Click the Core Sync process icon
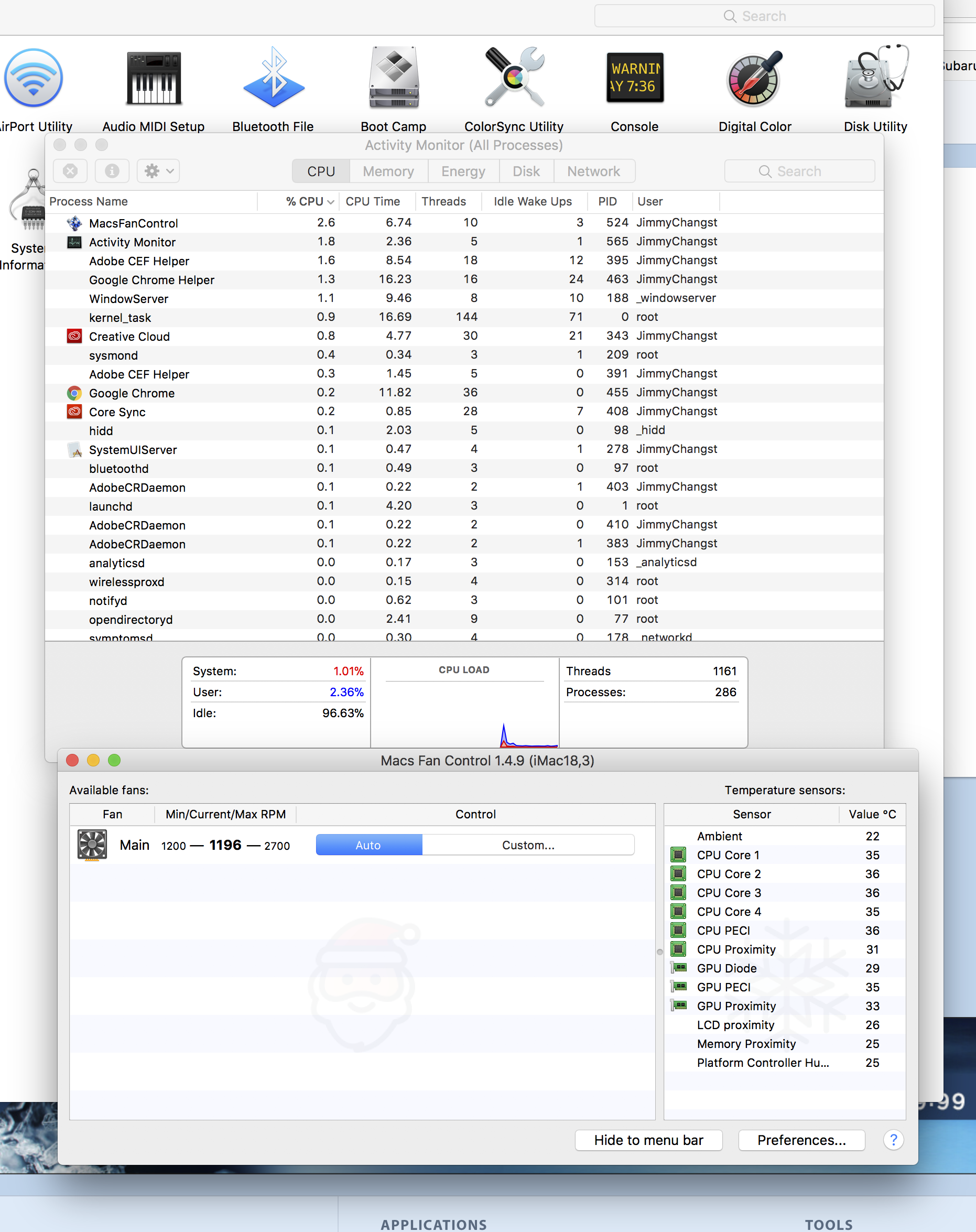 (74, 412)
